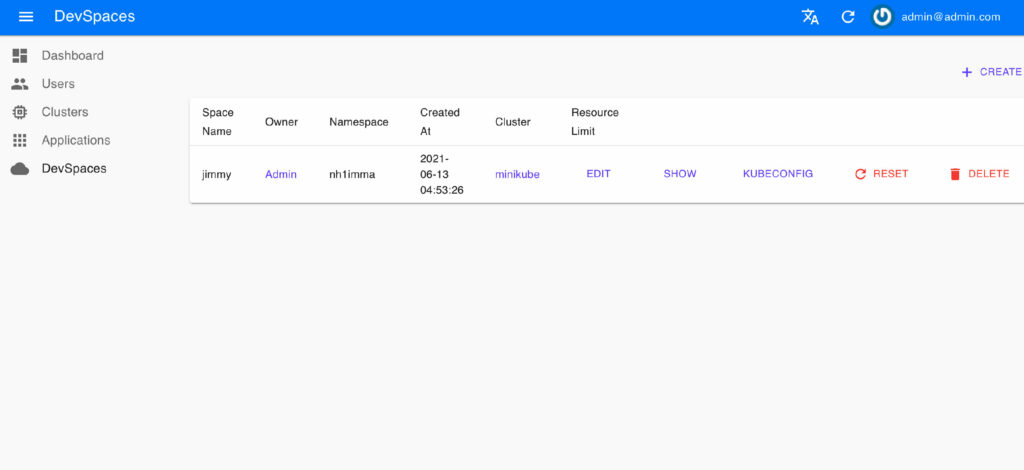Open the Admin owner link

[x=281, y=175]
